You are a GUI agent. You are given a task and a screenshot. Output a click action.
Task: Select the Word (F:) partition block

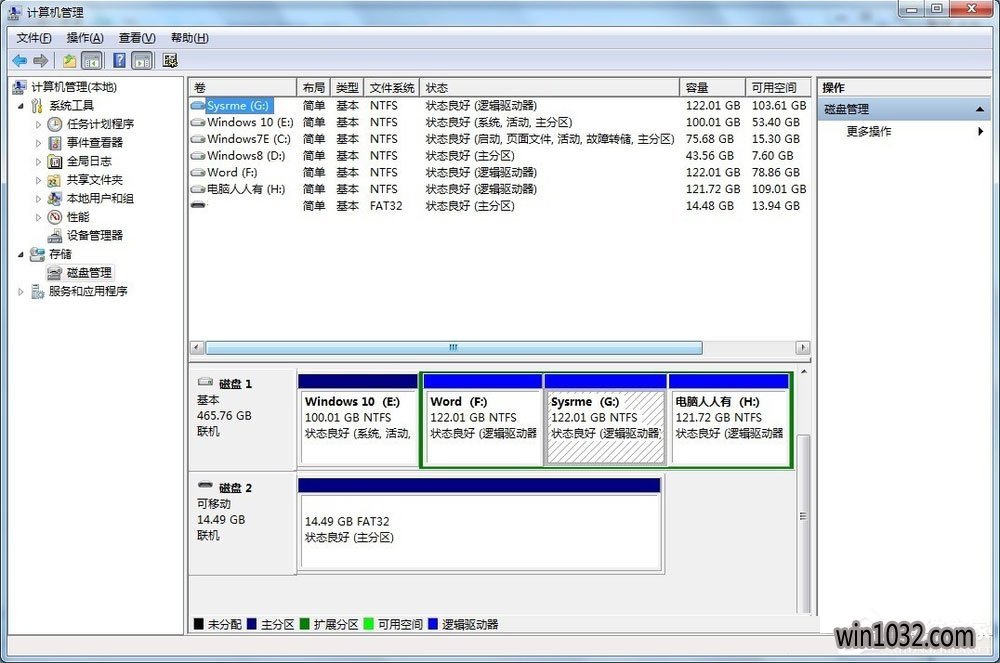tap(482, 418)
